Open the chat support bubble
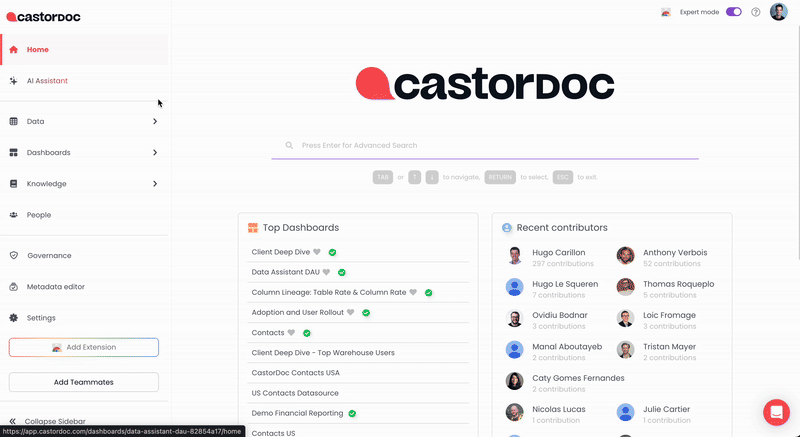The height and width of the screenshot is (437, 800). 777,412
